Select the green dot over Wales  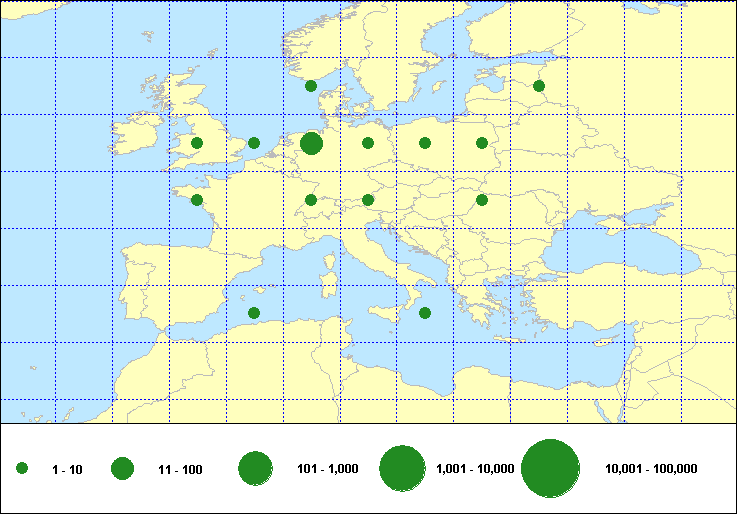[x=197, y=143]
